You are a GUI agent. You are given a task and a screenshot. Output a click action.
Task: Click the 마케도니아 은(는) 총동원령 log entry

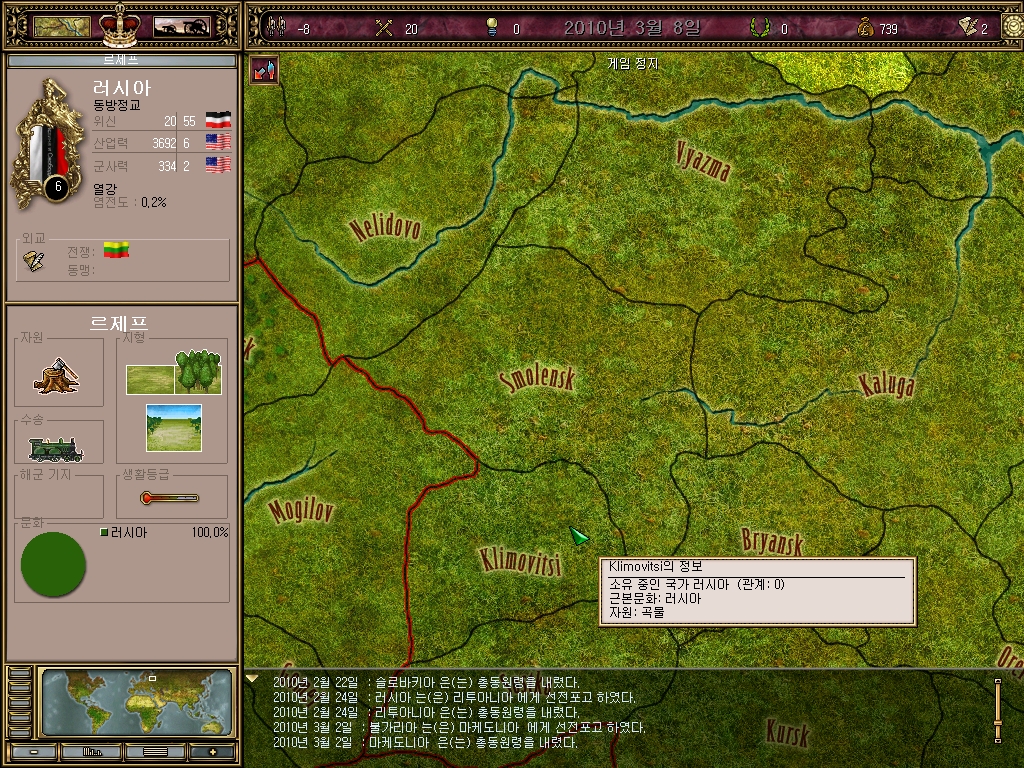(425, 742)
